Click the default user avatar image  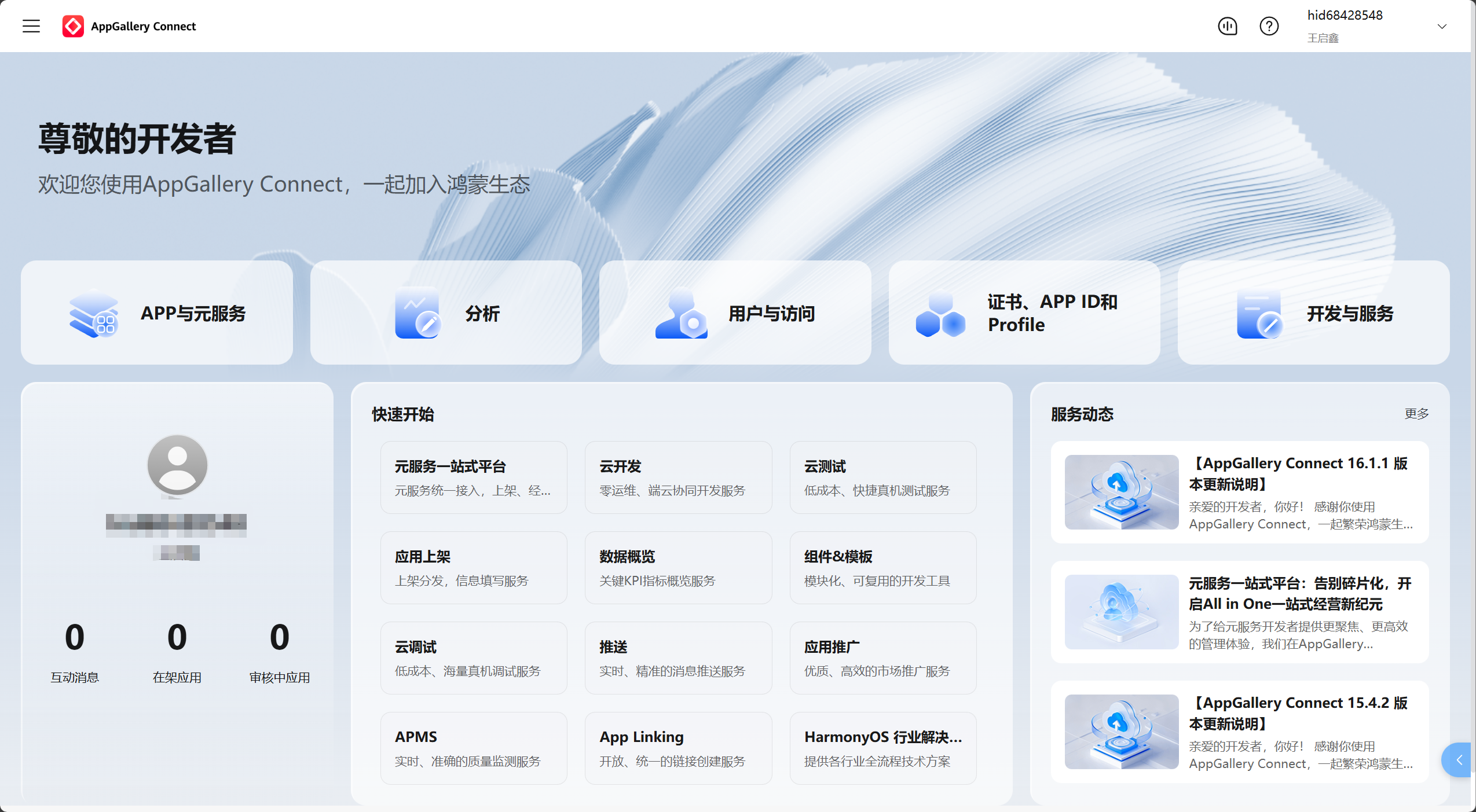click(x=177, y=465)
